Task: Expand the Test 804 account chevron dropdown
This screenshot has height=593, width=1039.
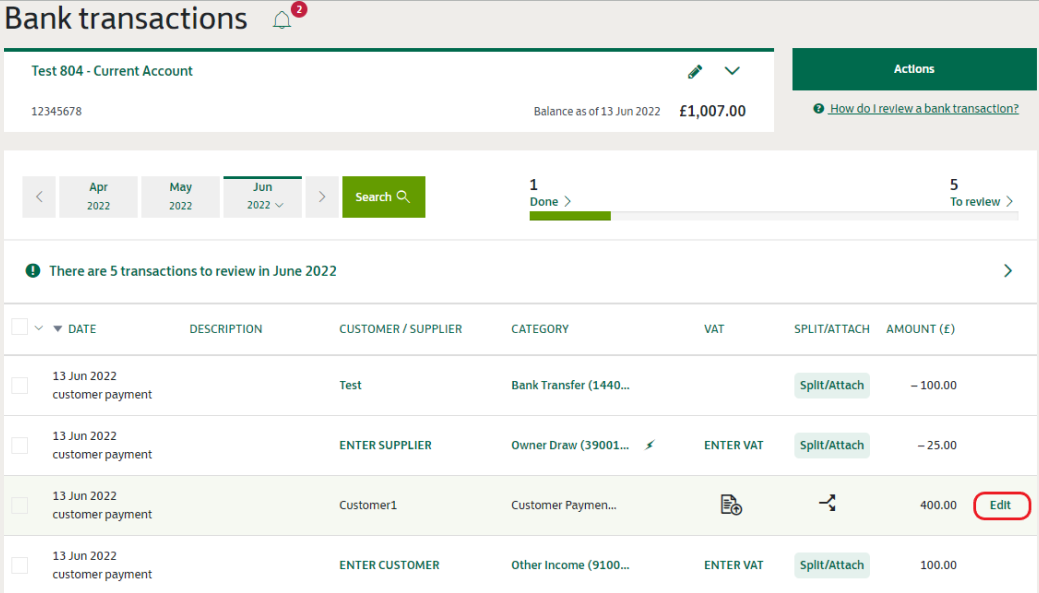Action: click(x=732, y=71)
